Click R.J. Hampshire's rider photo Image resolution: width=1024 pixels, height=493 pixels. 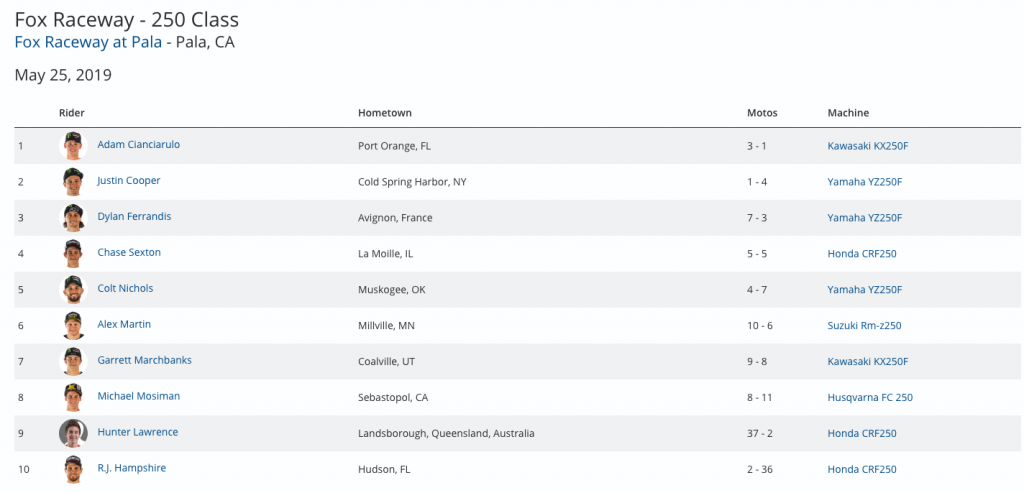click(x=73, y=470)
